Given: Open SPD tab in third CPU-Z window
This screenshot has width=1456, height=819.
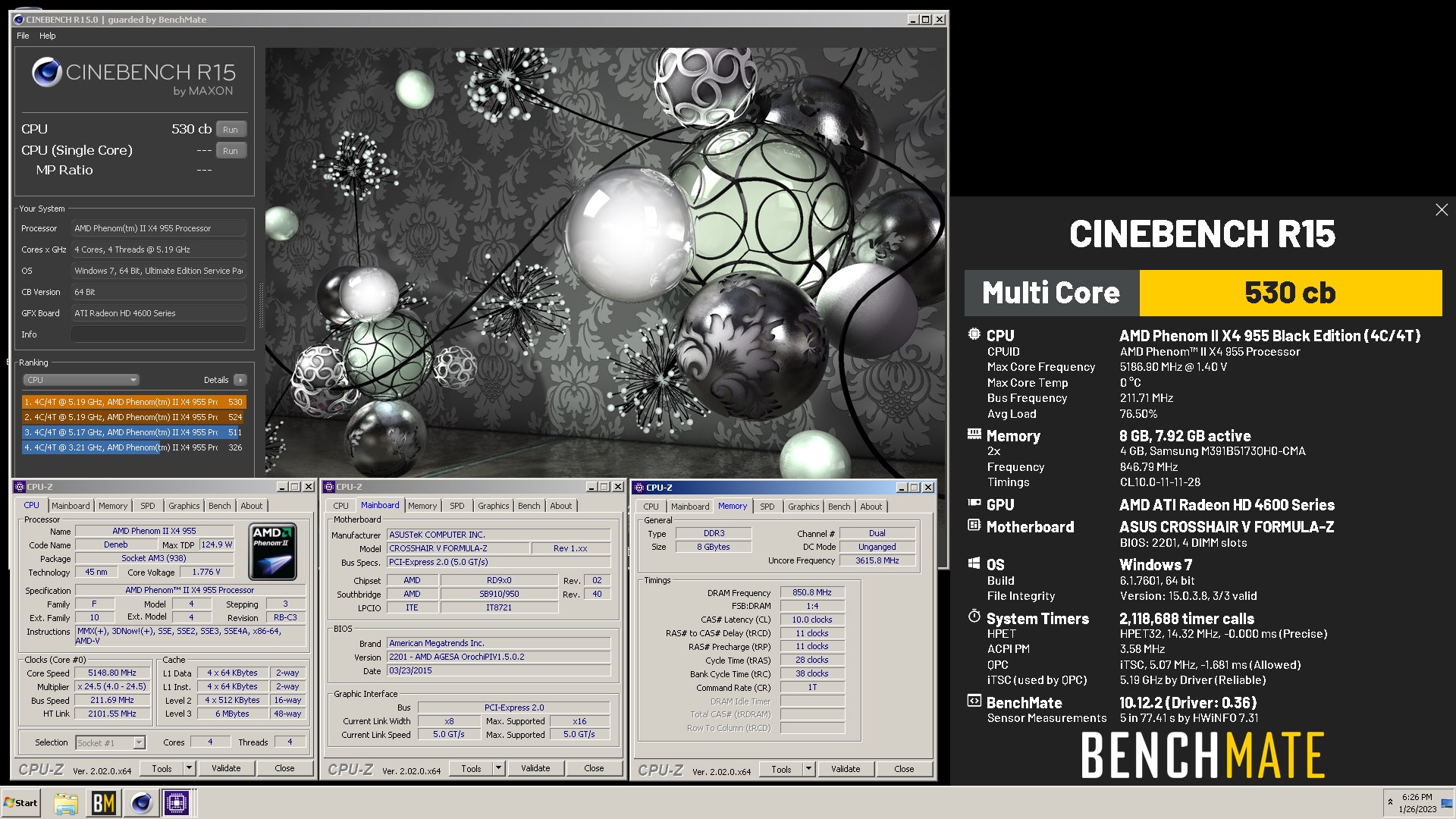Looking at the screenshot, I should pyautogui.click(x=767, y=507).
